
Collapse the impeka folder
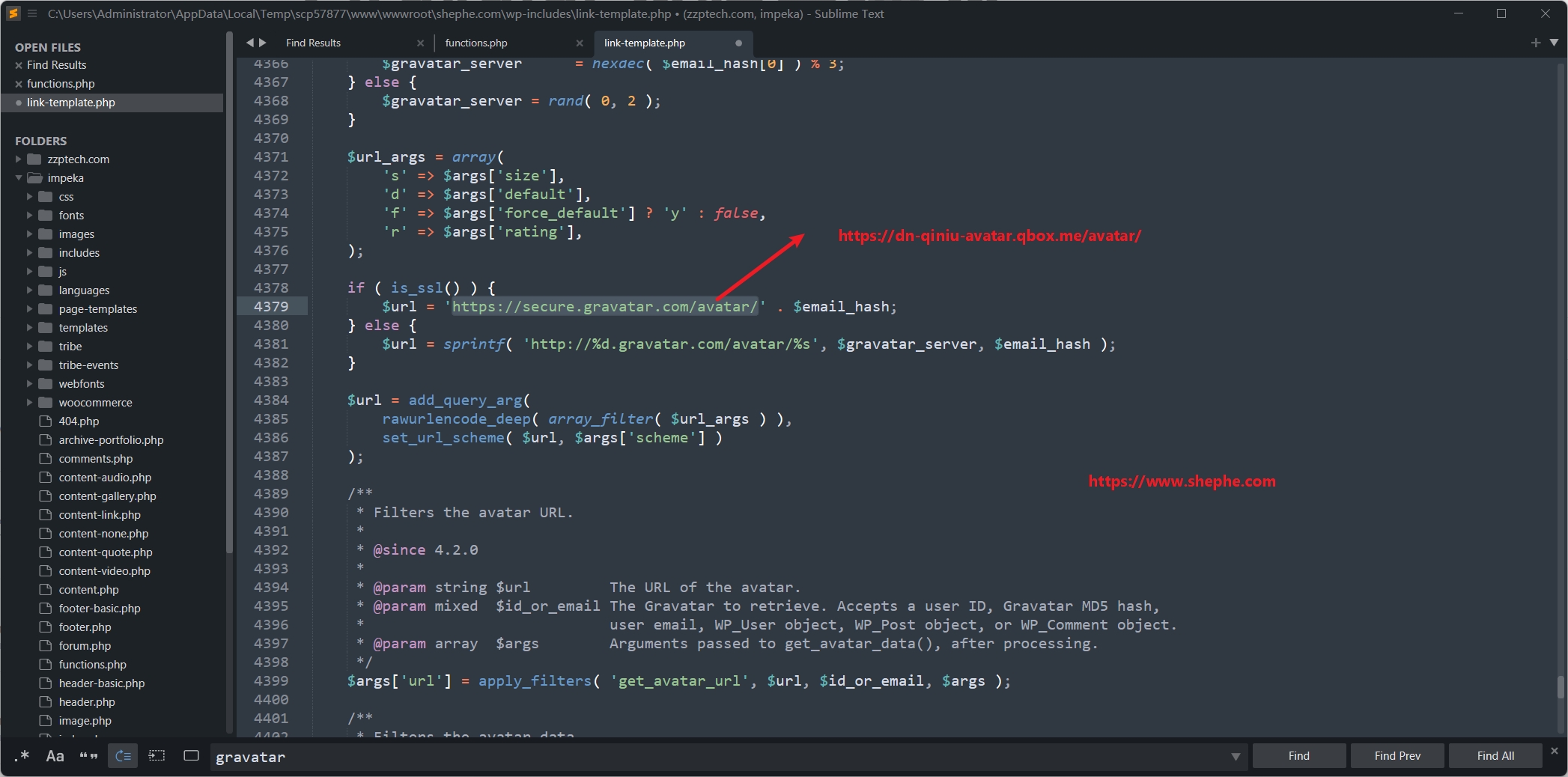[19, 178]
